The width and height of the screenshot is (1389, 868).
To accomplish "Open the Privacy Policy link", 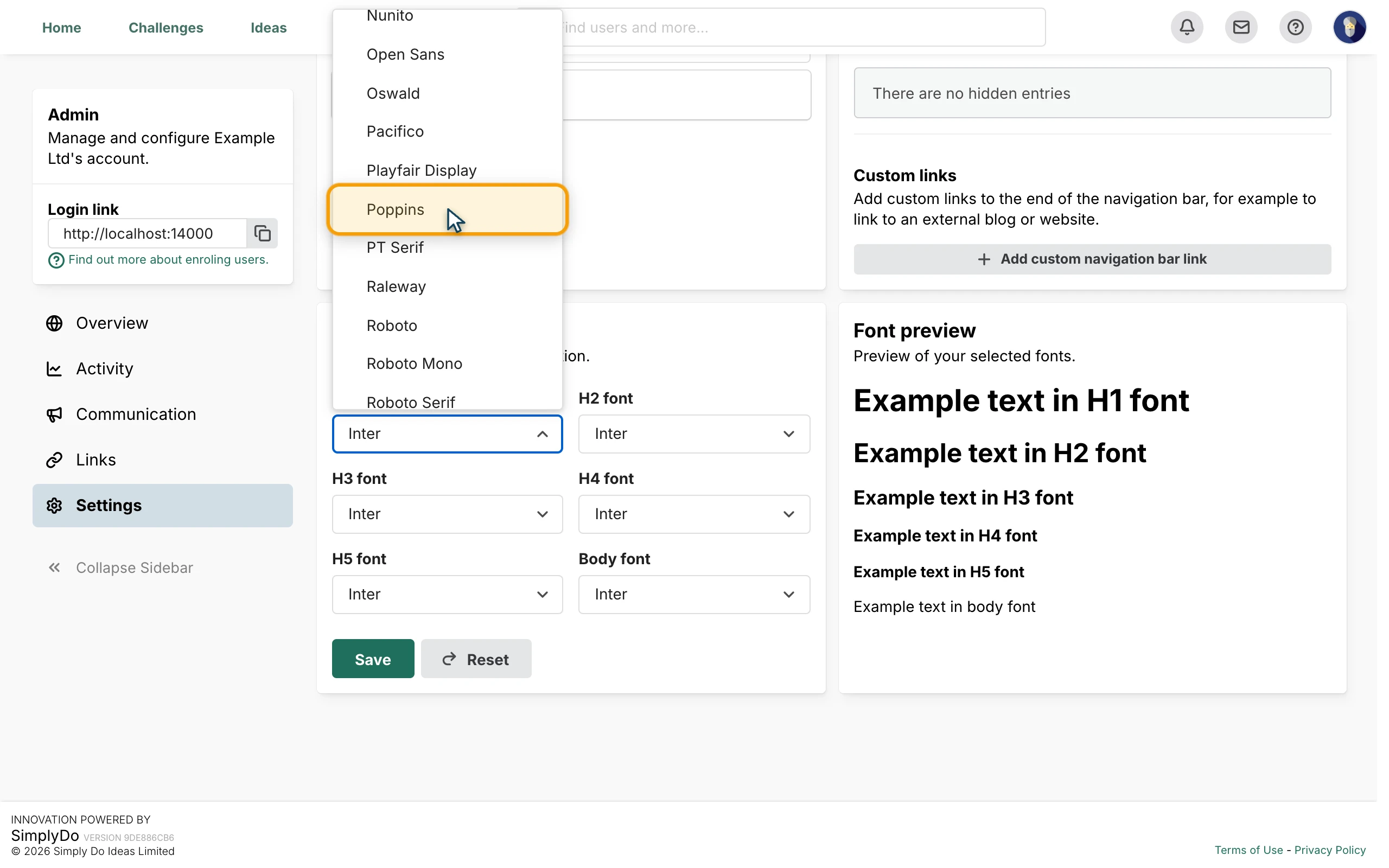I will (1330, 850).
